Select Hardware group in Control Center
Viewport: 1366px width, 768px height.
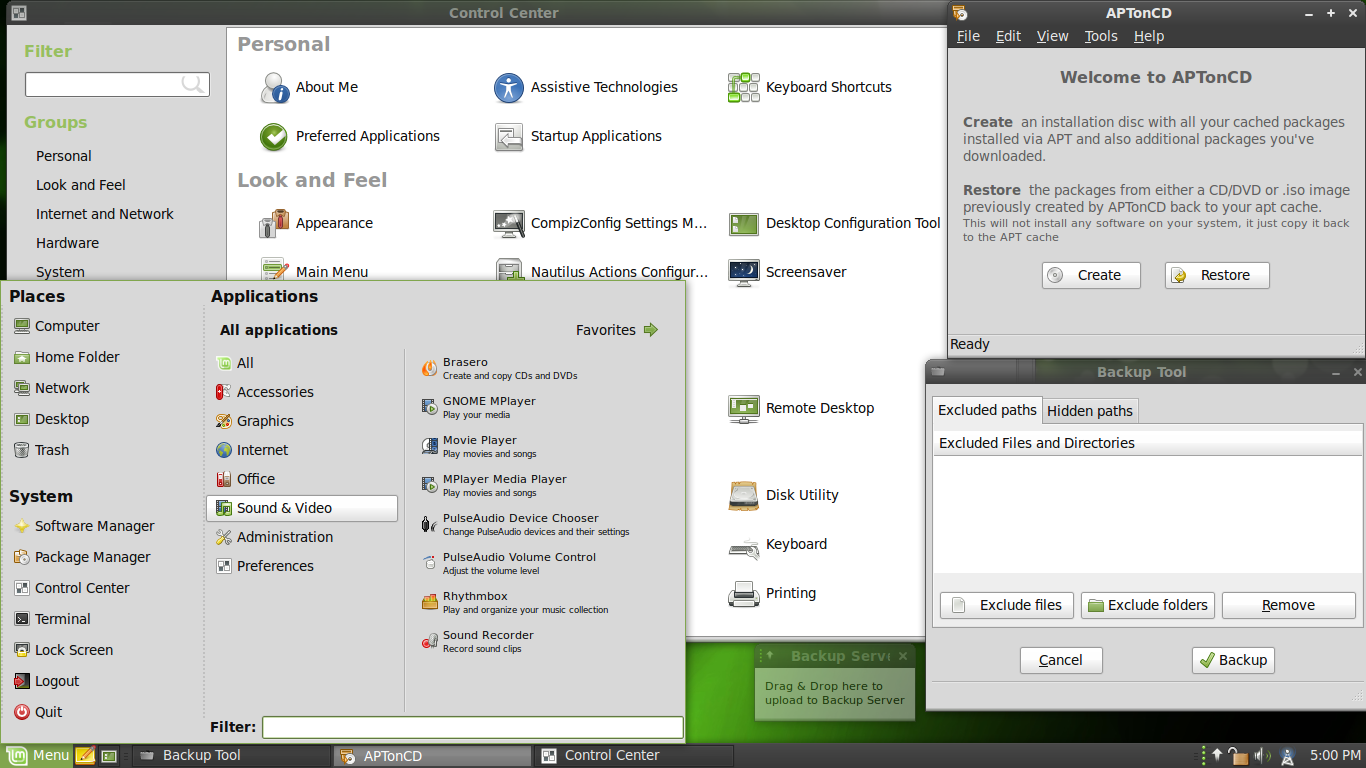tap(67, 243)
